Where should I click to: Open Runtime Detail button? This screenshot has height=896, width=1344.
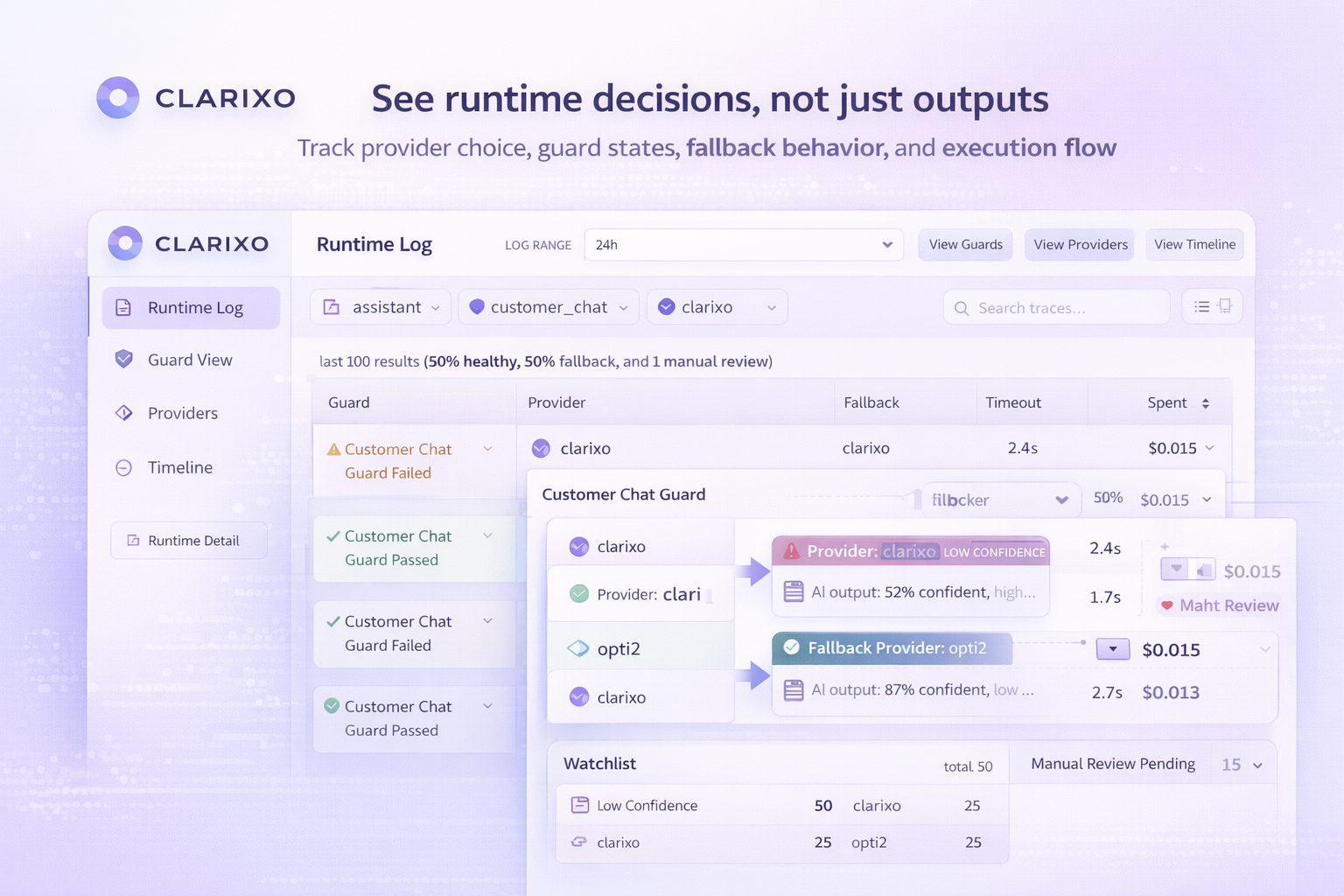pos(189,541)
